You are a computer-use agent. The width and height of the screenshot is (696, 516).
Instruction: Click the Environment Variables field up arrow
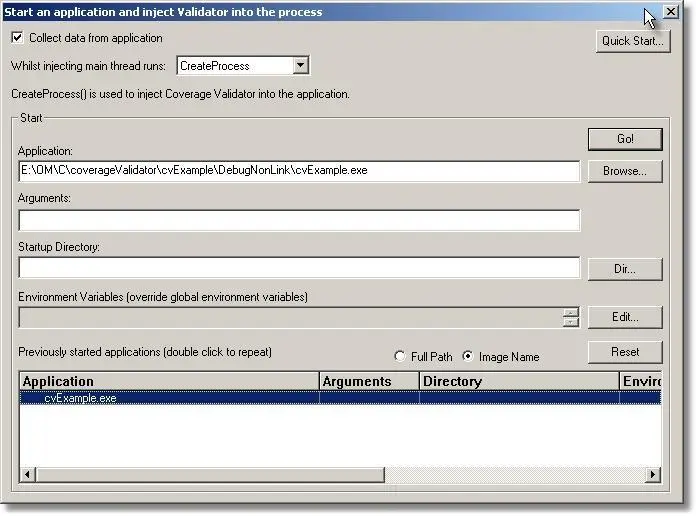pos(571,312)
